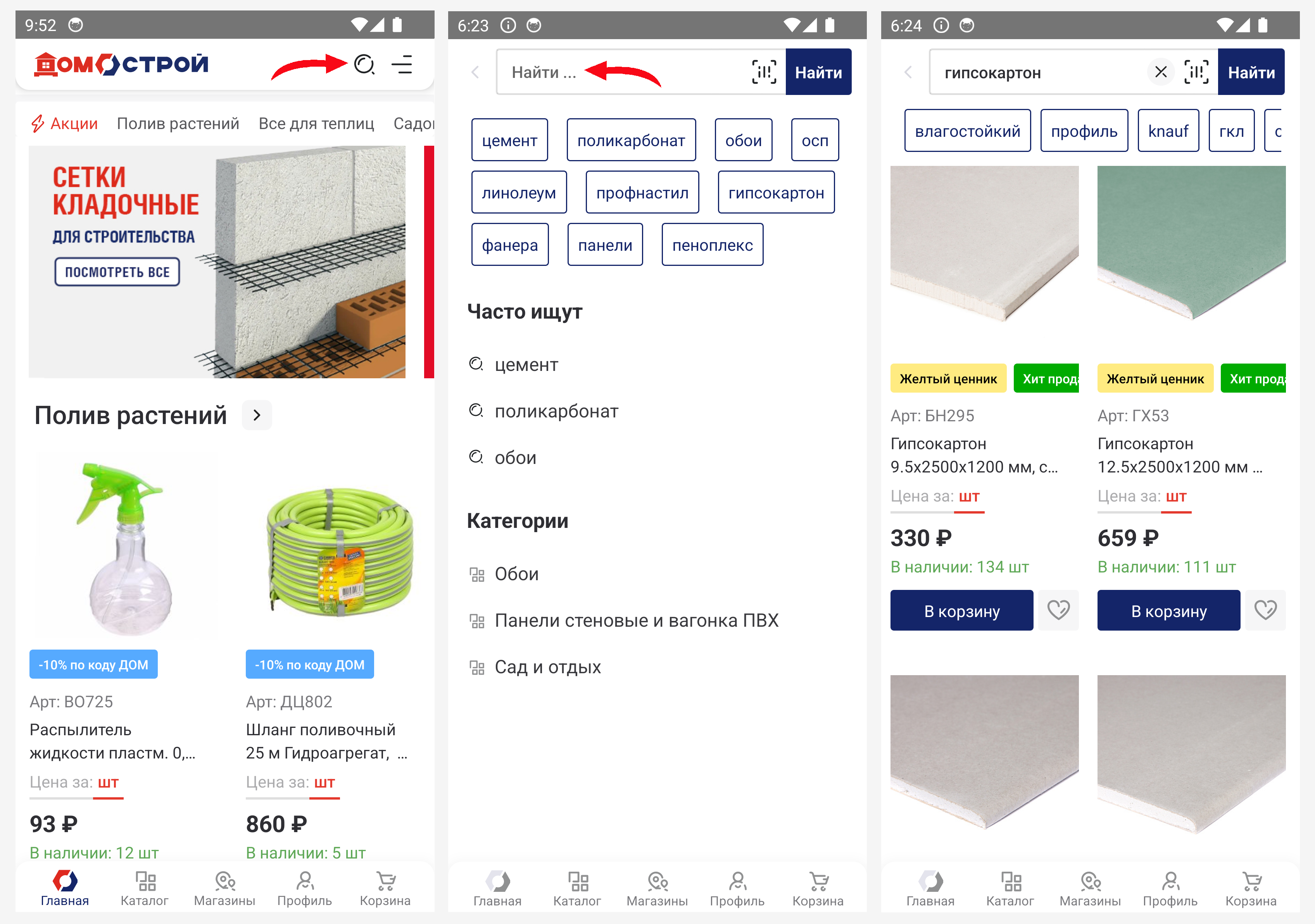This screenshot has width=1315, height=924.
Task: Expand Полив растений section chevron
Action: click(x=257, y=415)
